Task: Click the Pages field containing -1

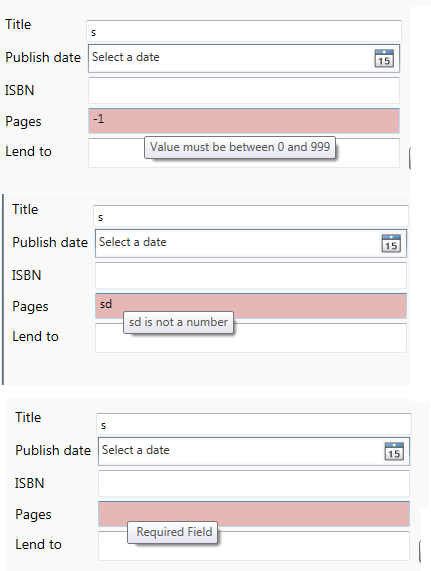Action: point(244,121)
